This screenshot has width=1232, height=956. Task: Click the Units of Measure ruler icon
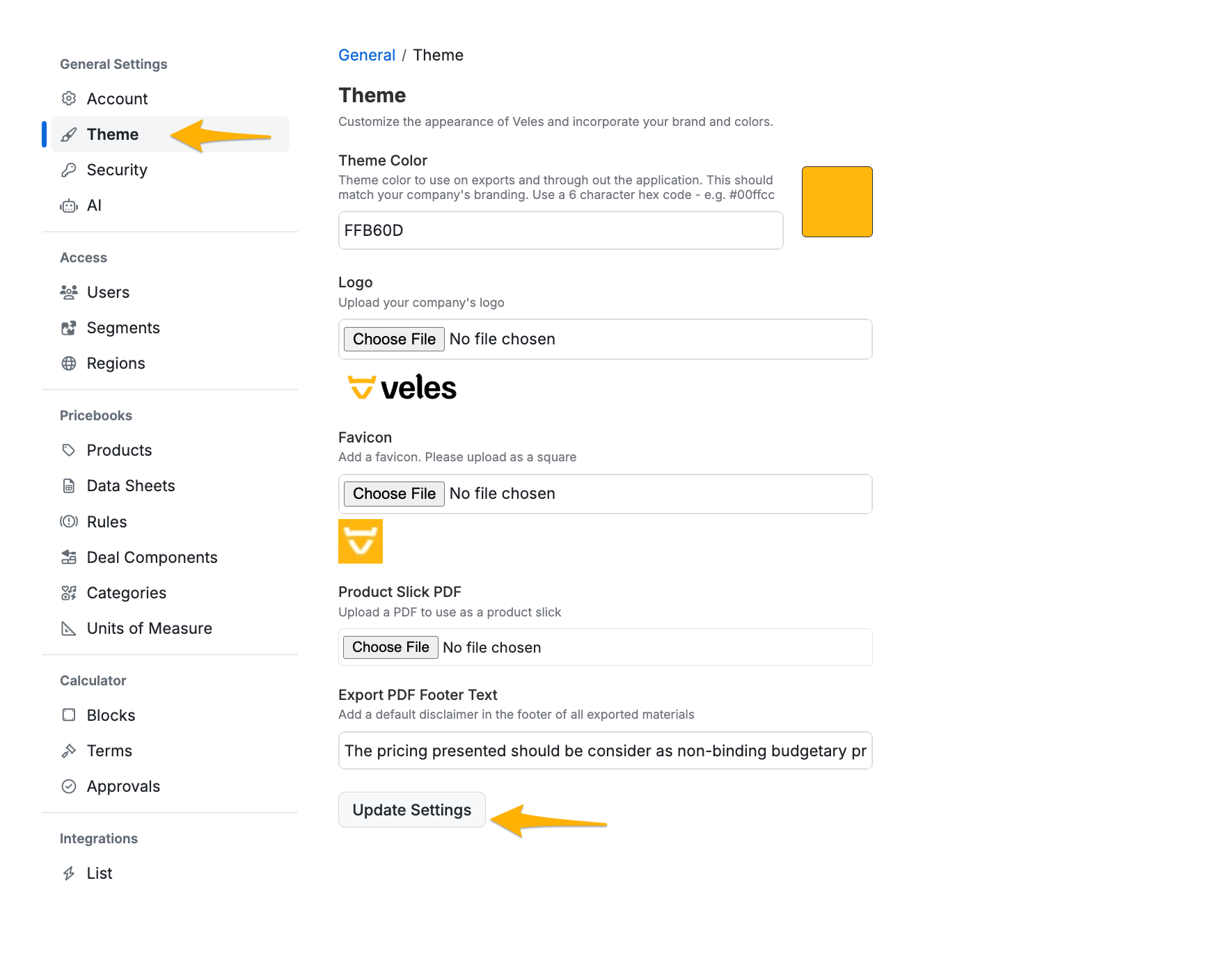point(69,628)
